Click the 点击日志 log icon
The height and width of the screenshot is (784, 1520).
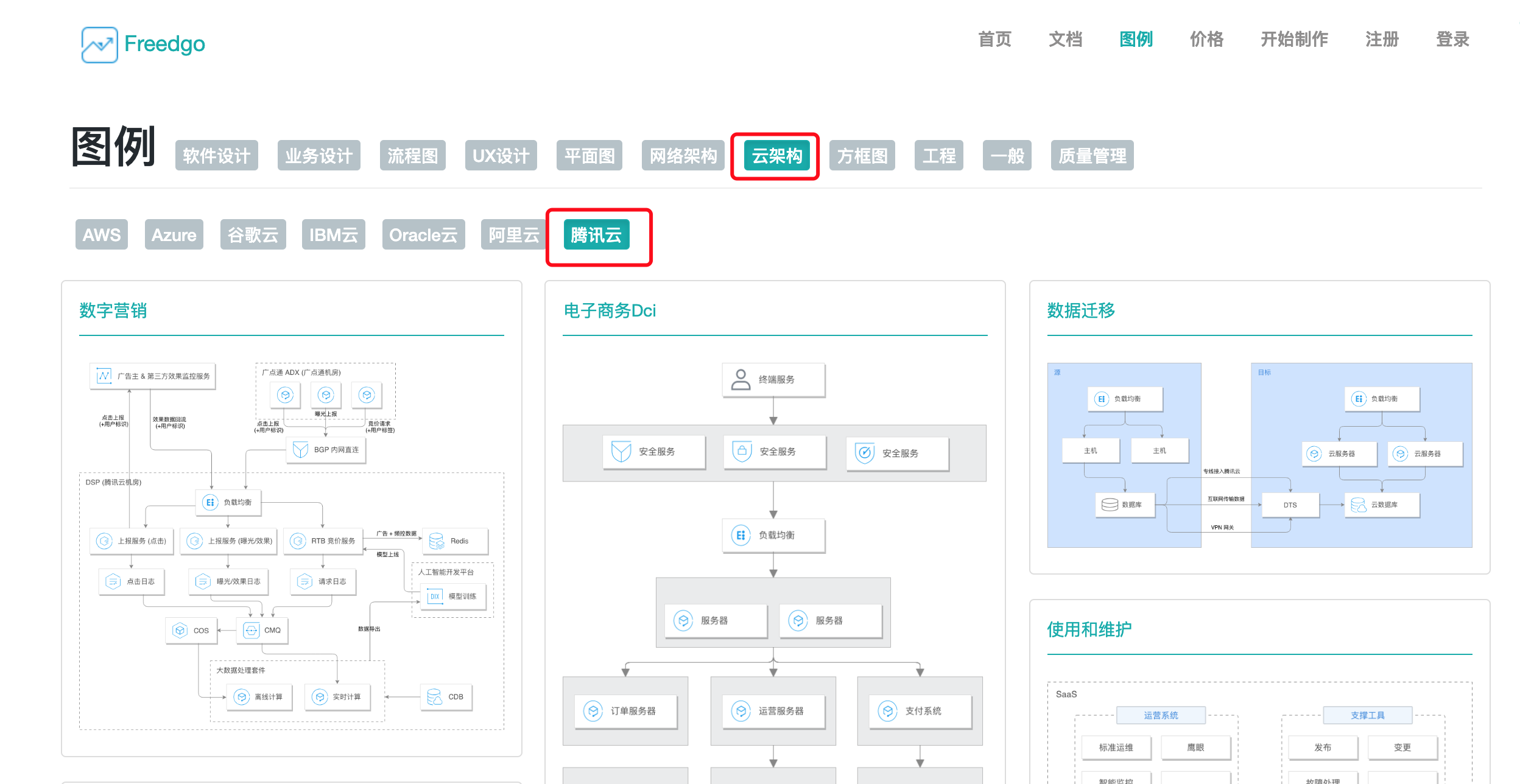pyautogui.click(x=113, y=581)
